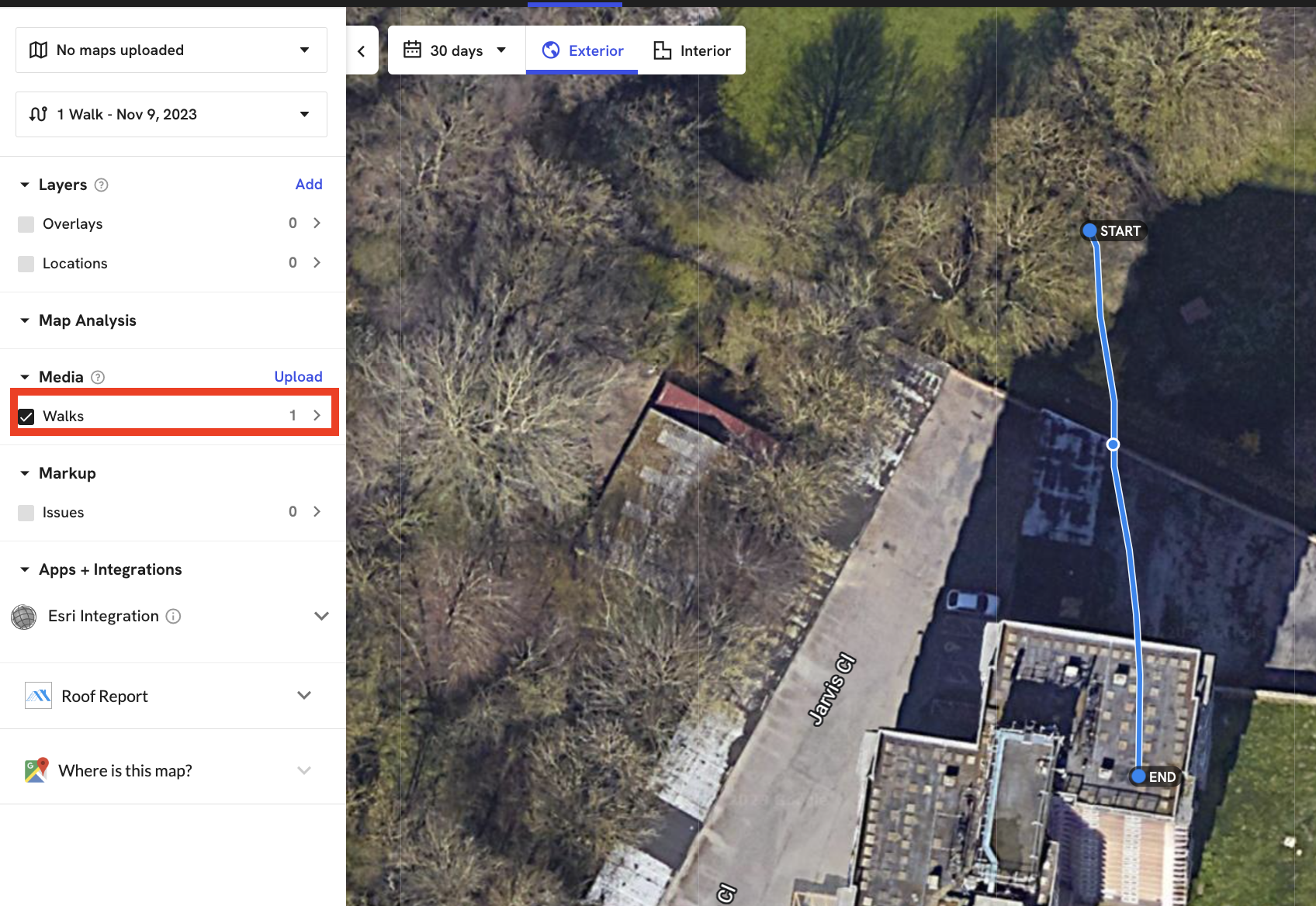Image resolution: width=1316 pixels, height=906 pixels.
Task: Open the '1 Walk - Nov 9, 2023' dropdown
Action: [171, 115]
